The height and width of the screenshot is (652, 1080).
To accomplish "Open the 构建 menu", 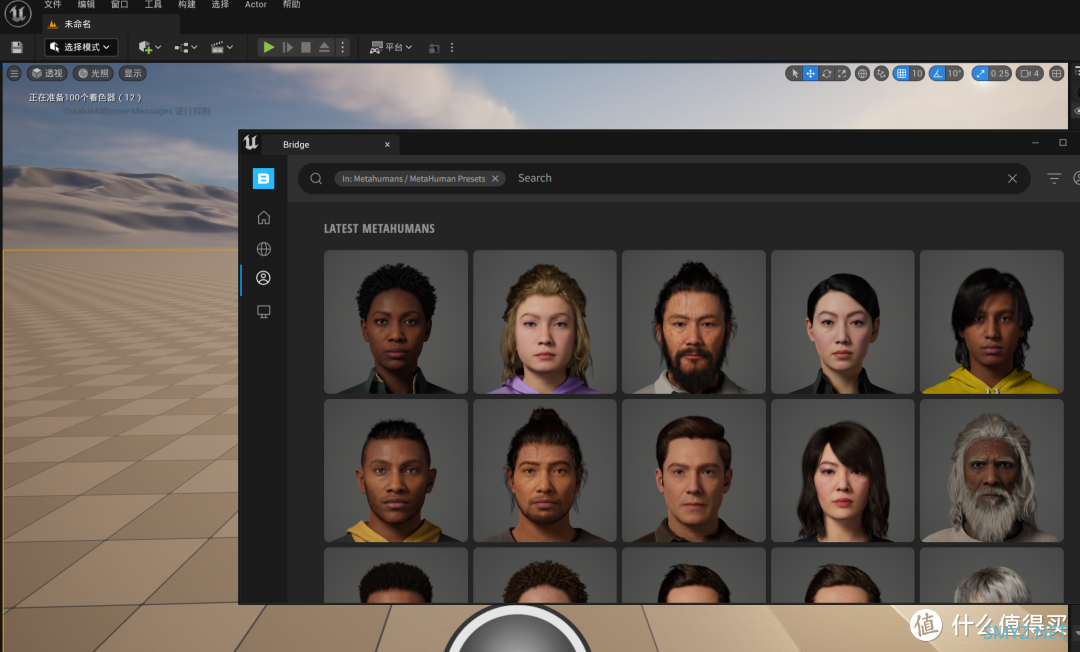I will 187,4.
